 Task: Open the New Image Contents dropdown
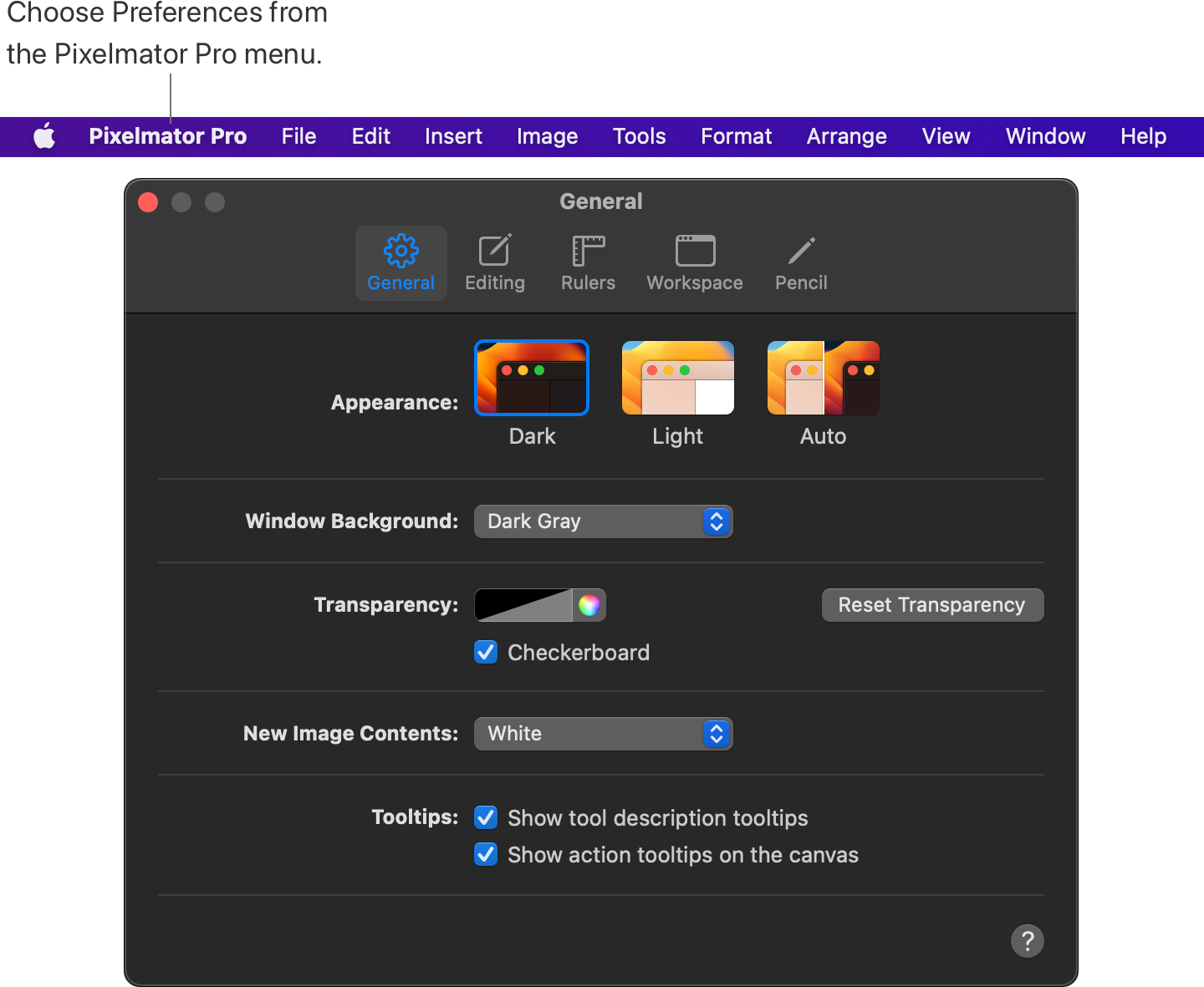[603, 734]
